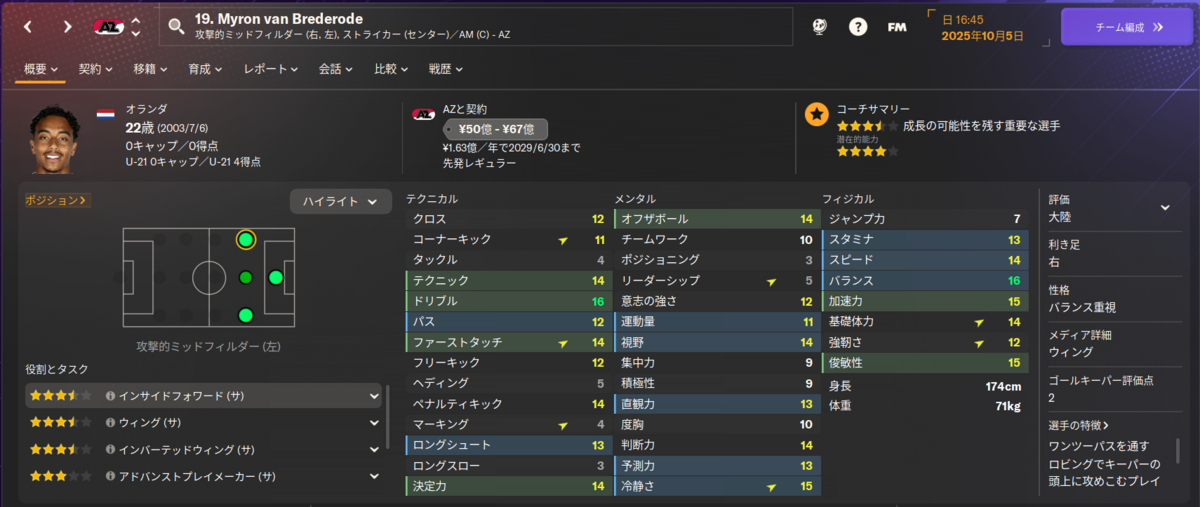The image size is (1200, 507).
Task: Open the 移籍 menu tab
Action: coord(150,69)
